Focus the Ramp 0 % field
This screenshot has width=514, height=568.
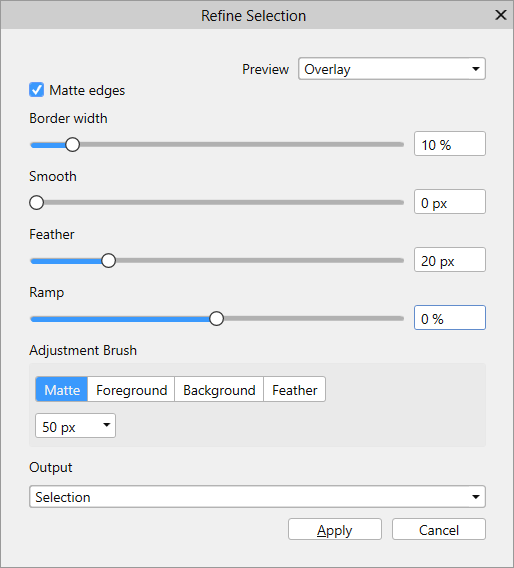pyautogui.click(x=450, y=318)
